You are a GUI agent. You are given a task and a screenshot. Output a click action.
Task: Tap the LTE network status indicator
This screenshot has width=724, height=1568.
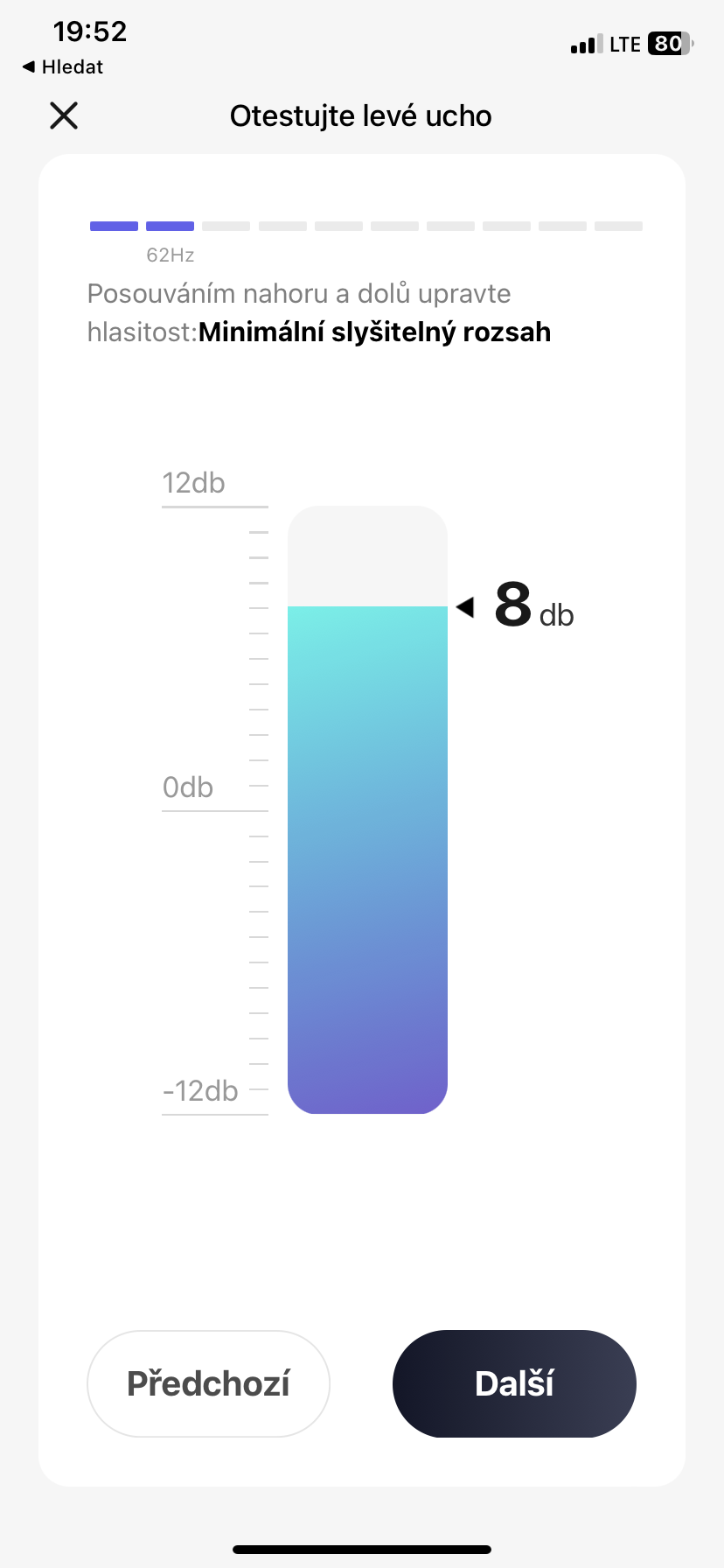[x=625, y=45]
